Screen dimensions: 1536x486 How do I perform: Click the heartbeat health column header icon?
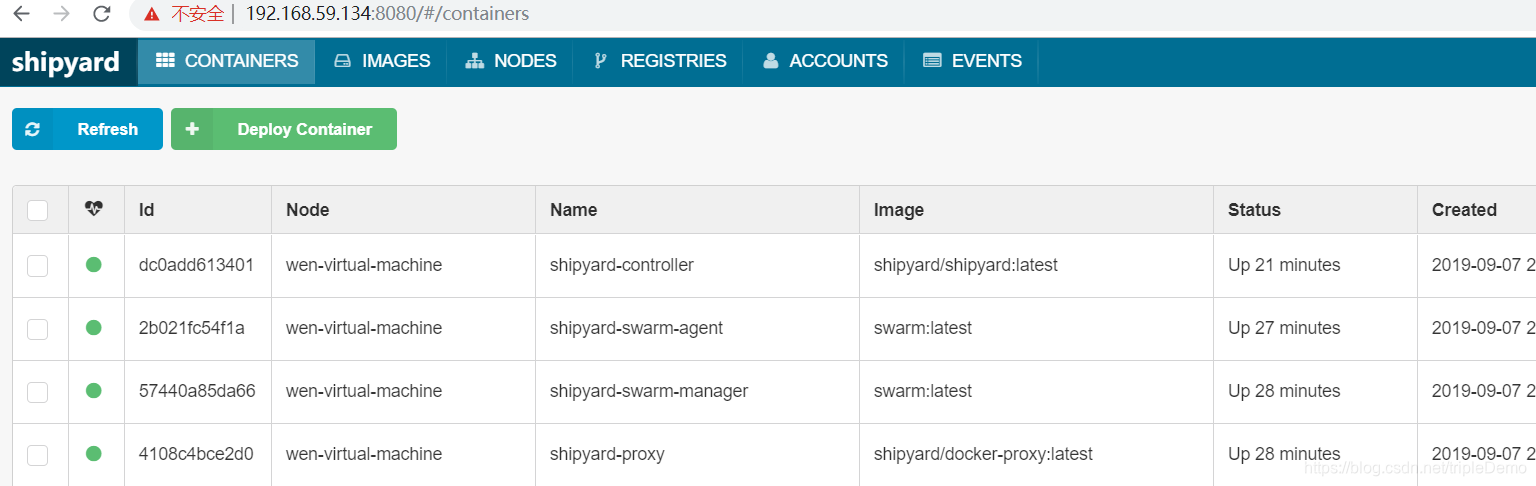(94, 209)
